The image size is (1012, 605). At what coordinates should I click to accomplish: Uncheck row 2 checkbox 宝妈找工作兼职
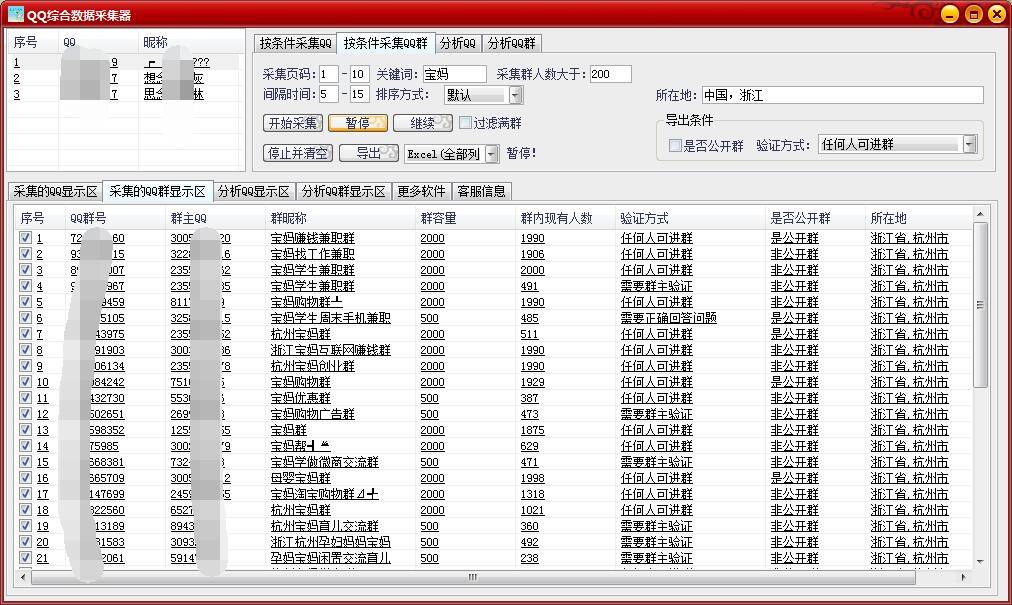(25, 254)
